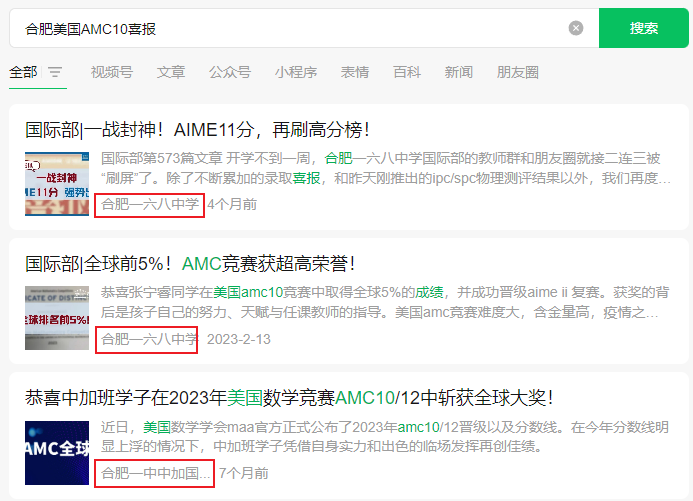The height and width of the screenshot is (501, 693).
Task: Open 合肥一六八中学 account dated 2023-2-13
Action: (x=149, y=339)
